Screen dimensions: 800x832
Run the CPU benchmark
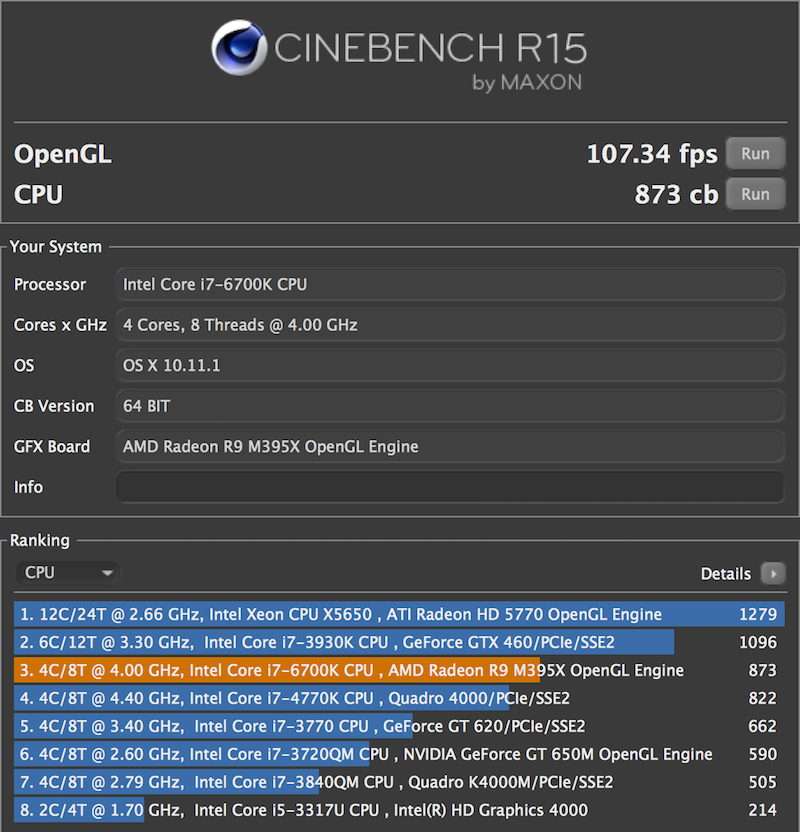pyautogui.click(x=755, y=194)
